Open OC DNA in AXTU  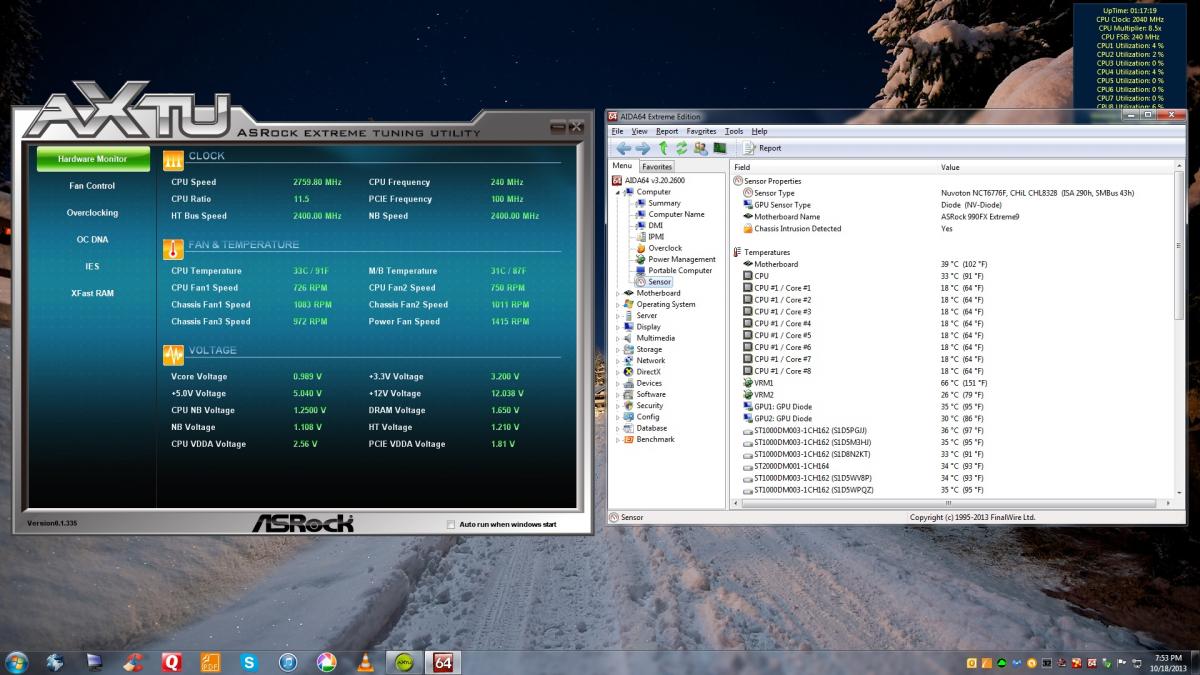(x=93, y=240)
